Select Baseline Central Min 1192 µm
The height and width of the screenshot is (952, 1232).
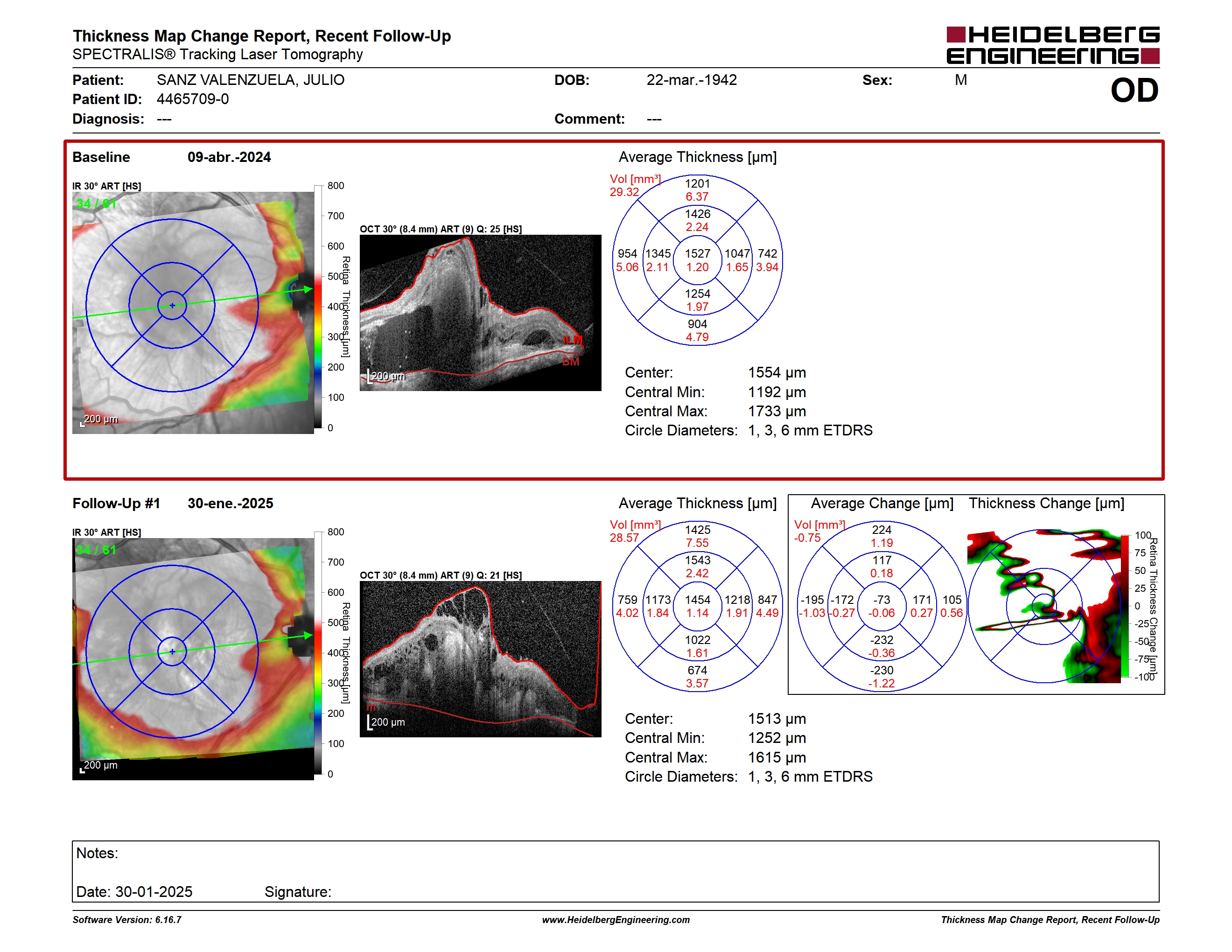click(x=777, y=392)
